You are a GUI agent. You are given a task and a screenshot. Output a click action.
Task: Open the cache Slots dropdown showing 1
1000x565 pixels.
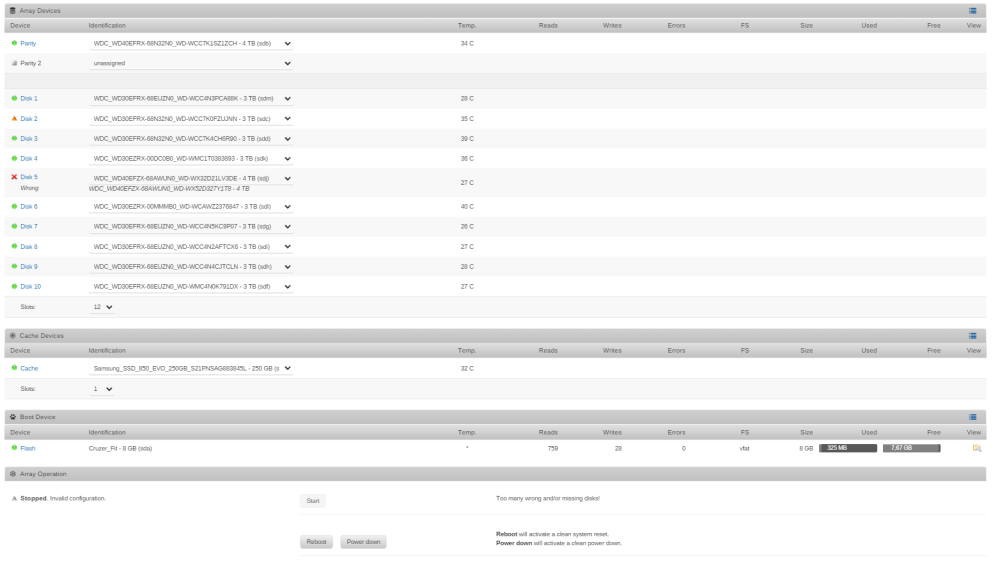[102, 388]
